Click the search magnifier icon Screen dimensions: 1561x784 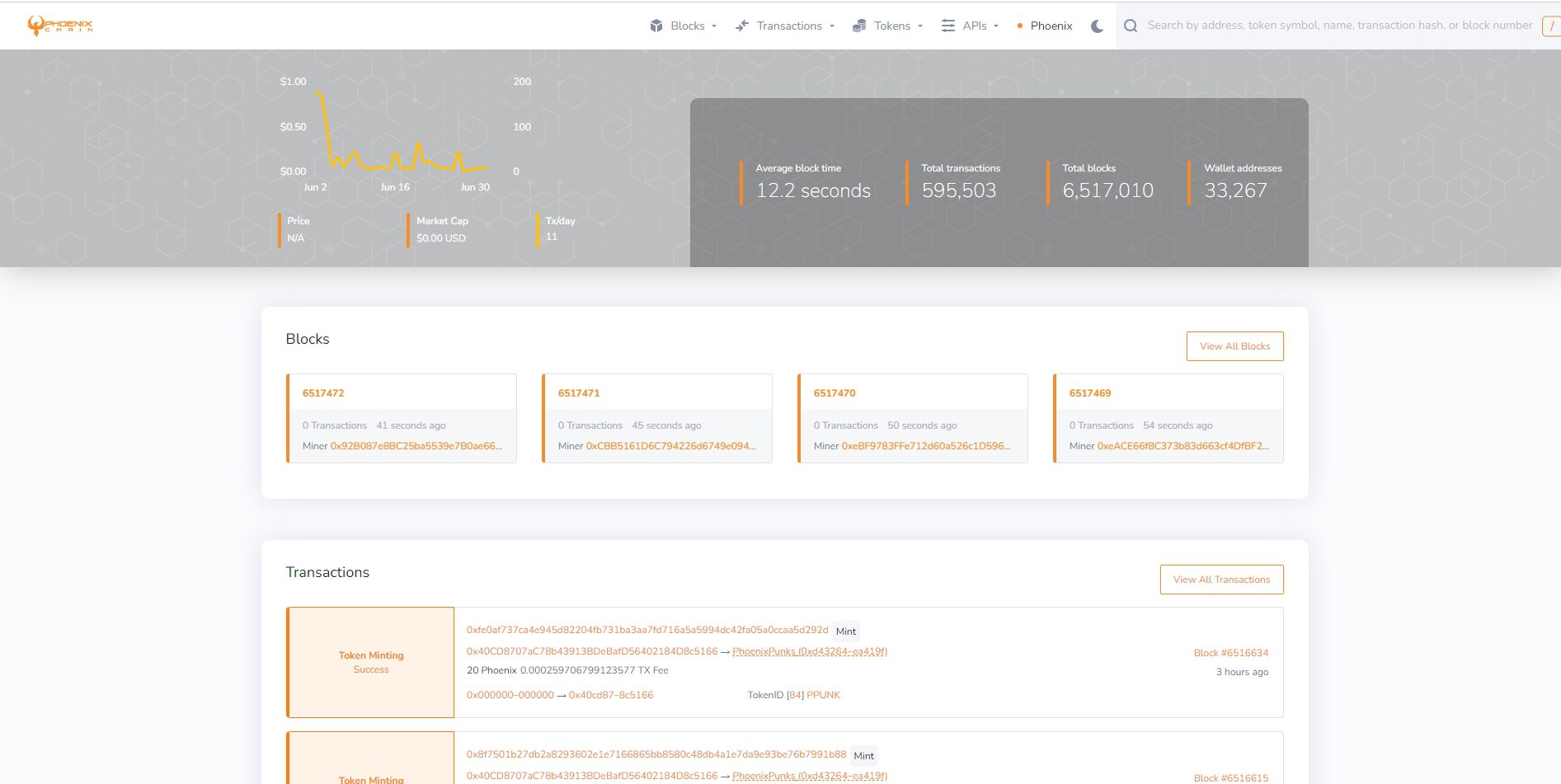[x=1131, y=26]
